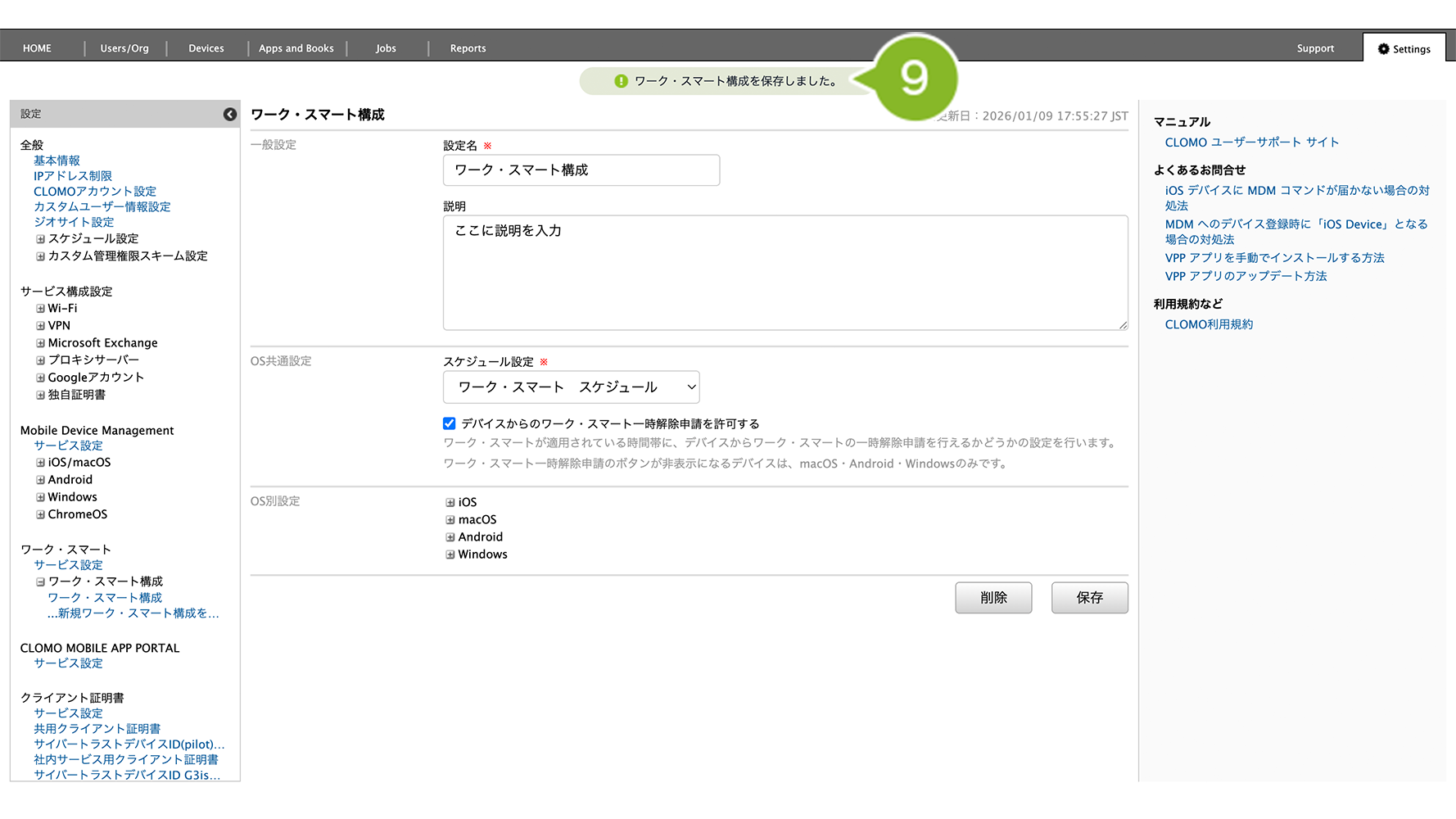The width and height of the screenshot is (1456, 819).
Task: Click into the 説明 text area
Action: [785, 273]
